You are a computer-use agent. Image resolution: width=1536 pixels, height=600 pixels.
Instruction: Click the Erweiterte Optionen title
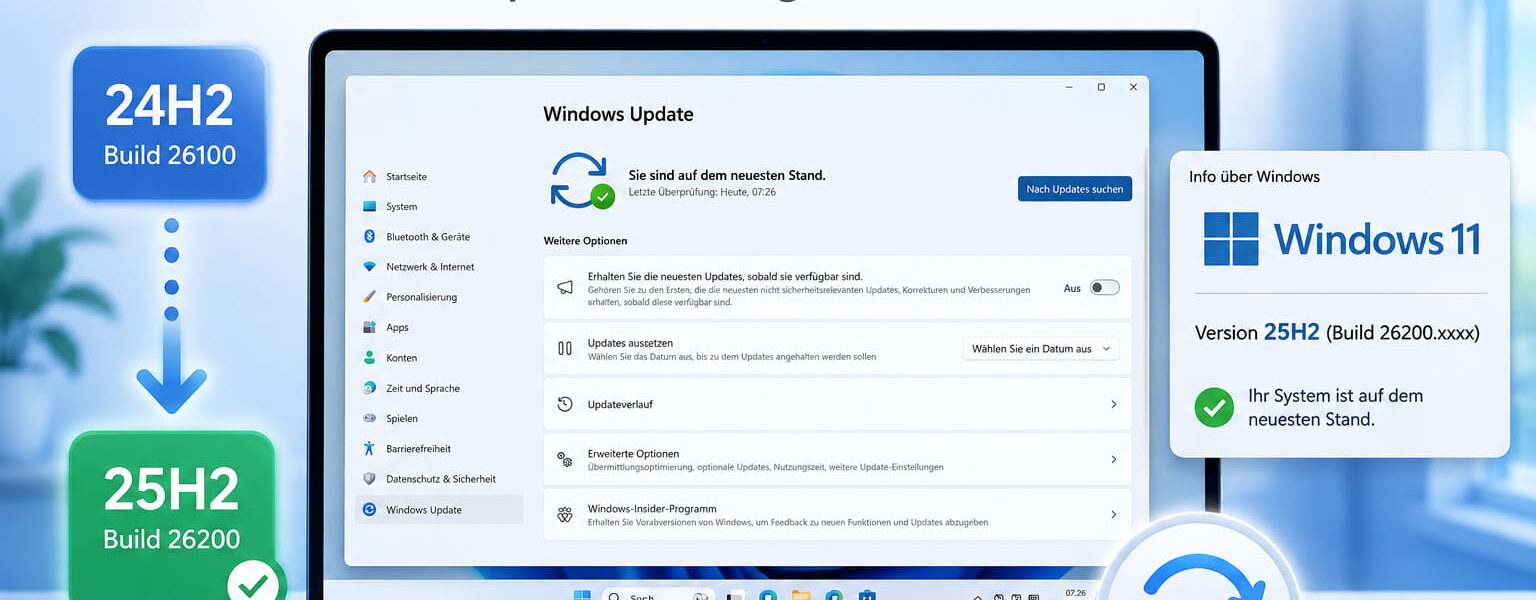point(633,454)
